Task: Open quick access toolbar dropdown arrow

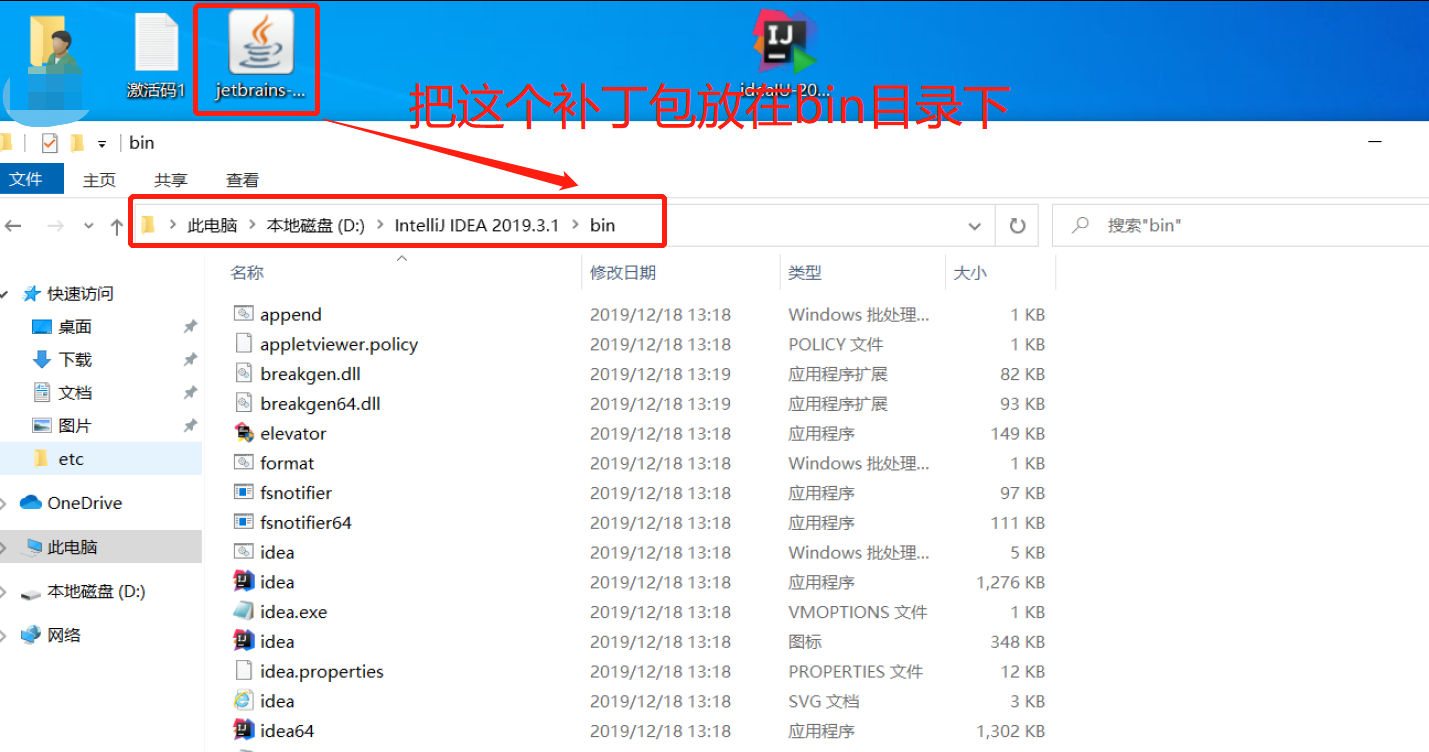Action: tap(101, 144)
